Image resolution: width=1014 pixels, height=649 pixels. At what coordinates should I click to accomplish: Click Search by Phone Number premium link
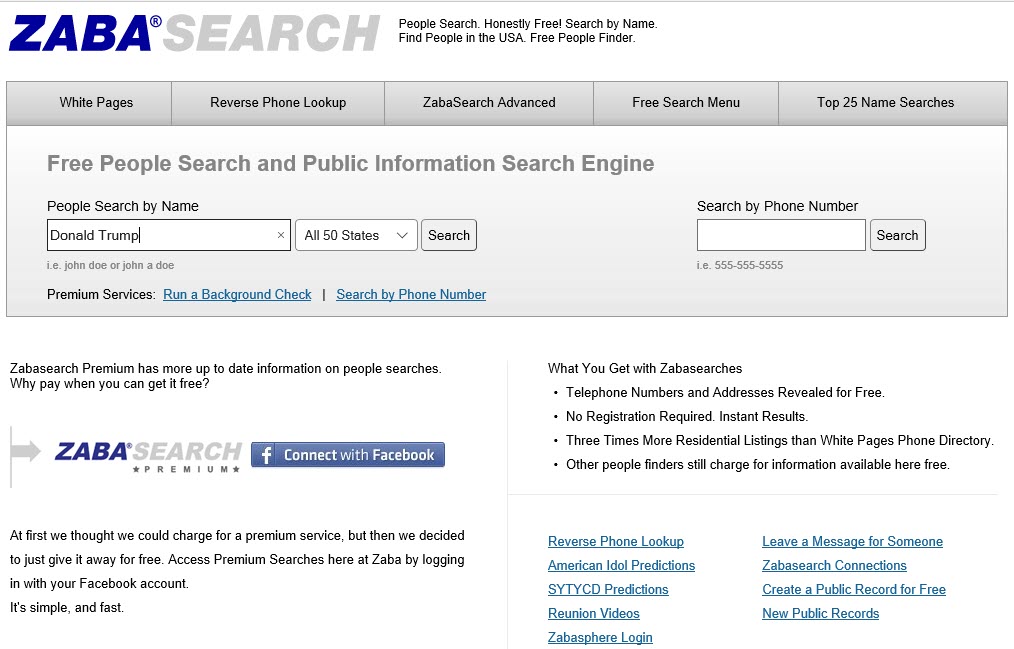[x=410, y=294]
